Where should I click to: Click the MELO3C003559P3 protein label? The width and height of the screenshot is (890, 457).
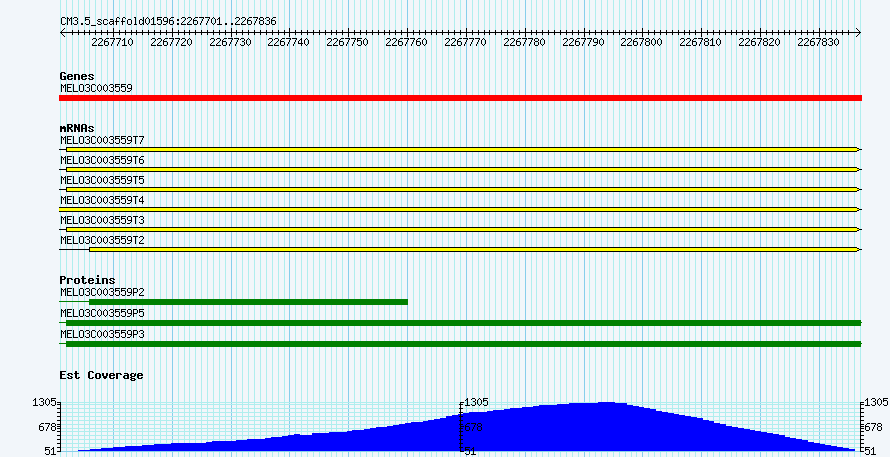click(102, 334)
